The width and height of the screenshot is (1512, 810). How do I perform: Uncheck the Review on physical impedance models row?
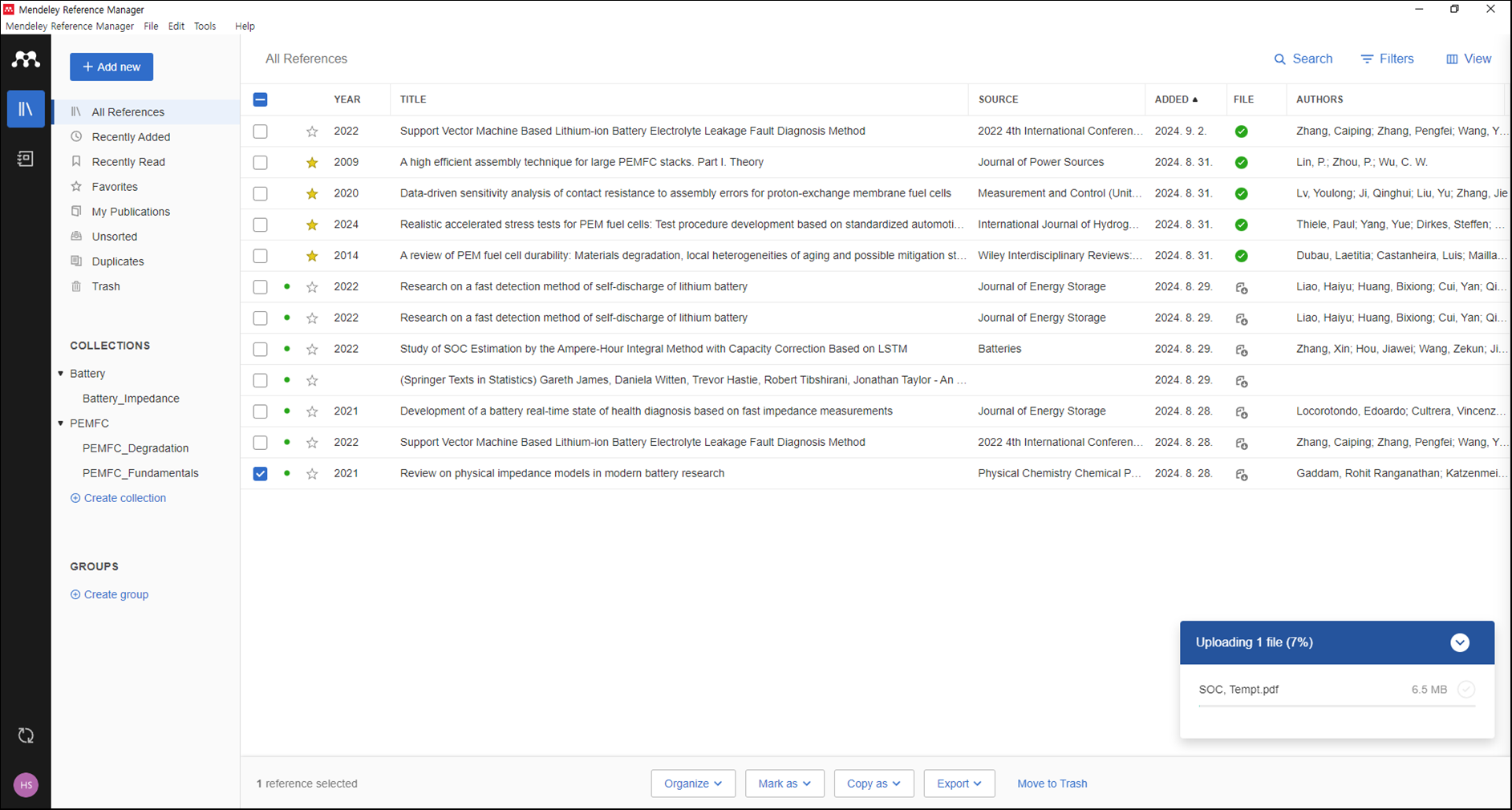260,474
